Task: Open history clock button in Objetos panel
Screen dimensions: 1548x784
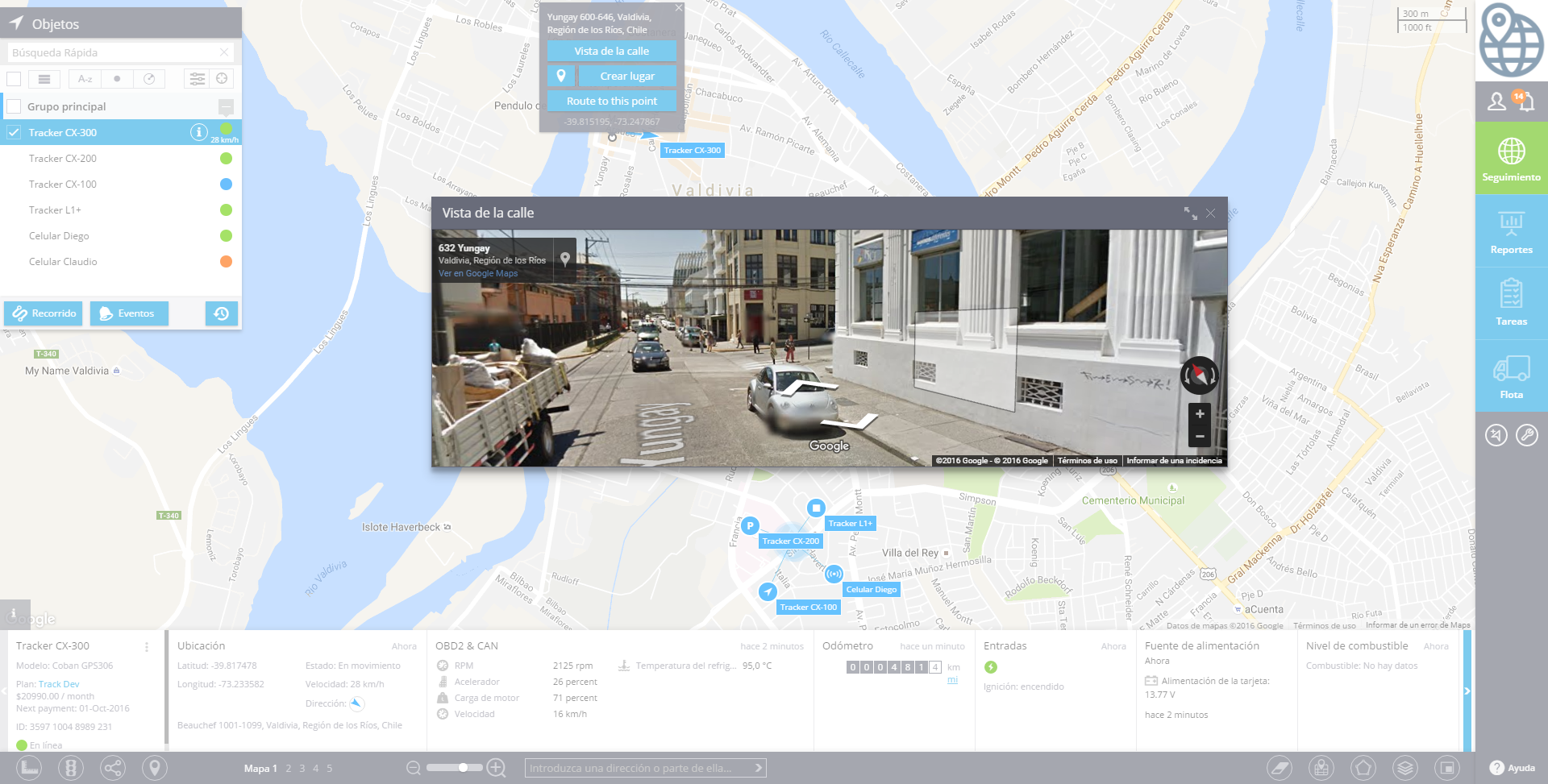Action: 222,313
